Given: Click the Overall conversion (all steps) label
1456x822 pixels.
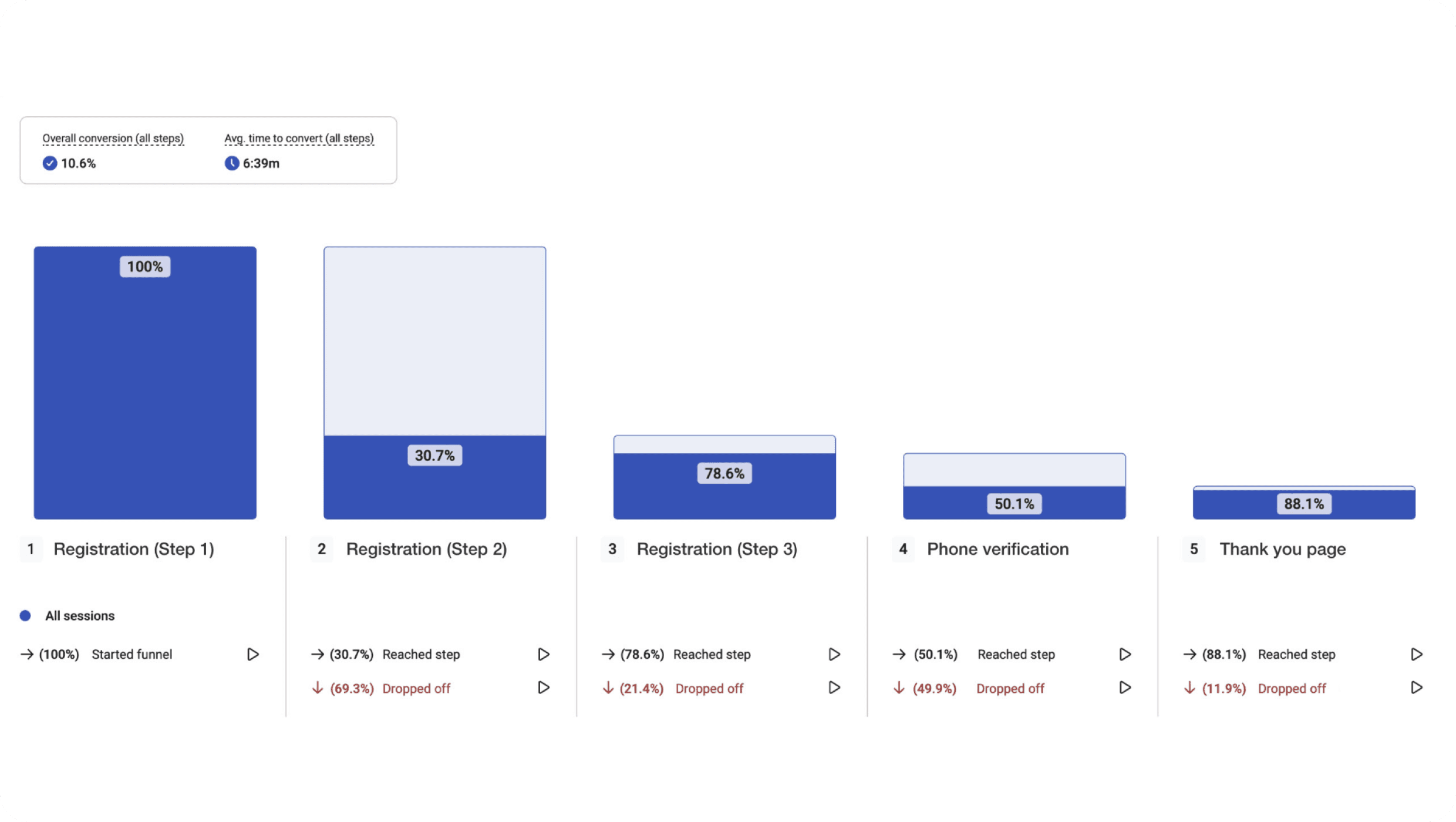Looking at the screenshot, I should tap(113, 139).
